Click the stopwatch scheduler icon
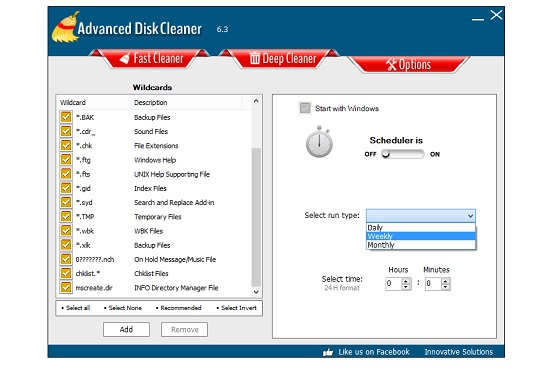The image size is (550, 370). 319,142
